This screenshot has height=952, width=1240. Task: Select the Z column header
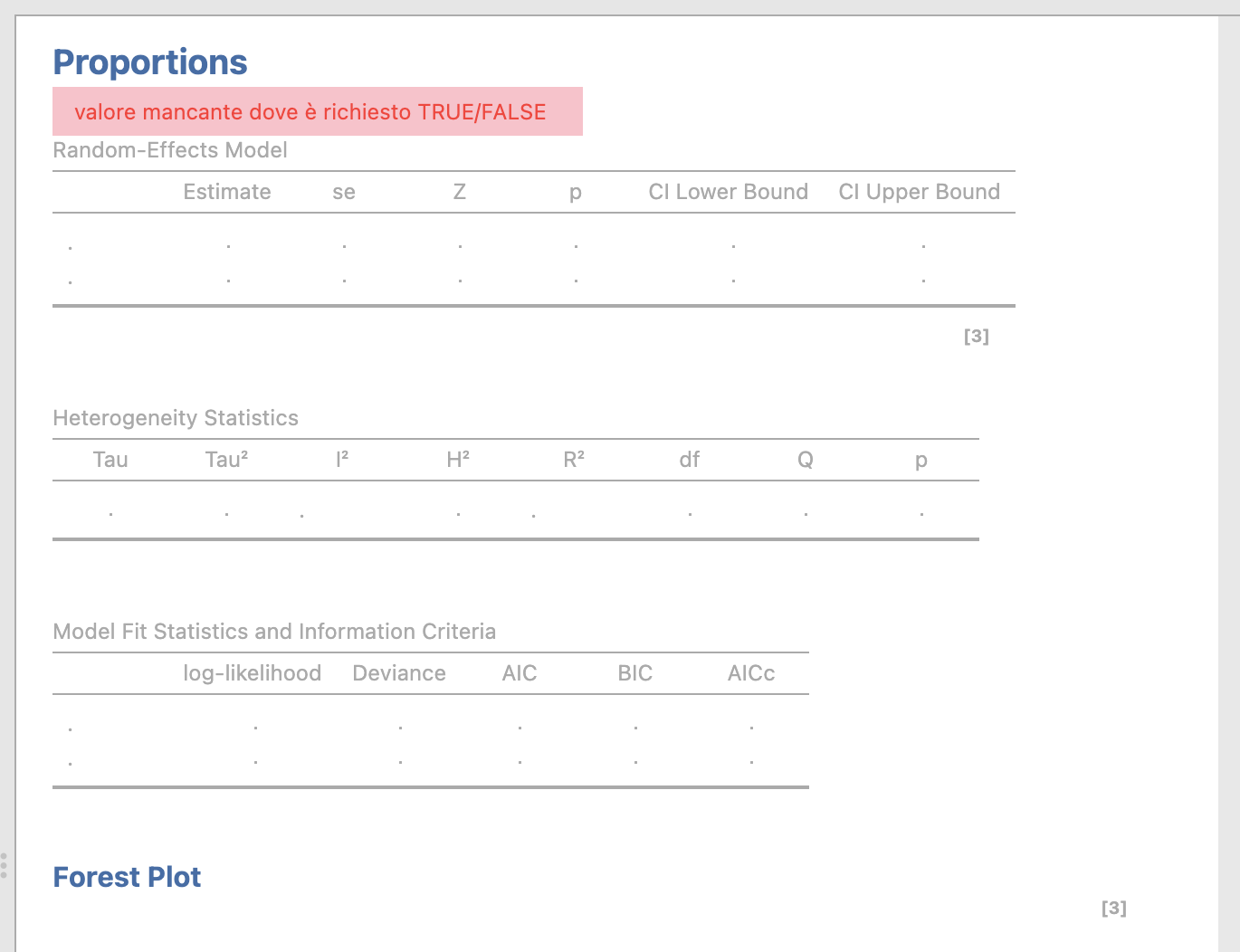coord(460,192)
